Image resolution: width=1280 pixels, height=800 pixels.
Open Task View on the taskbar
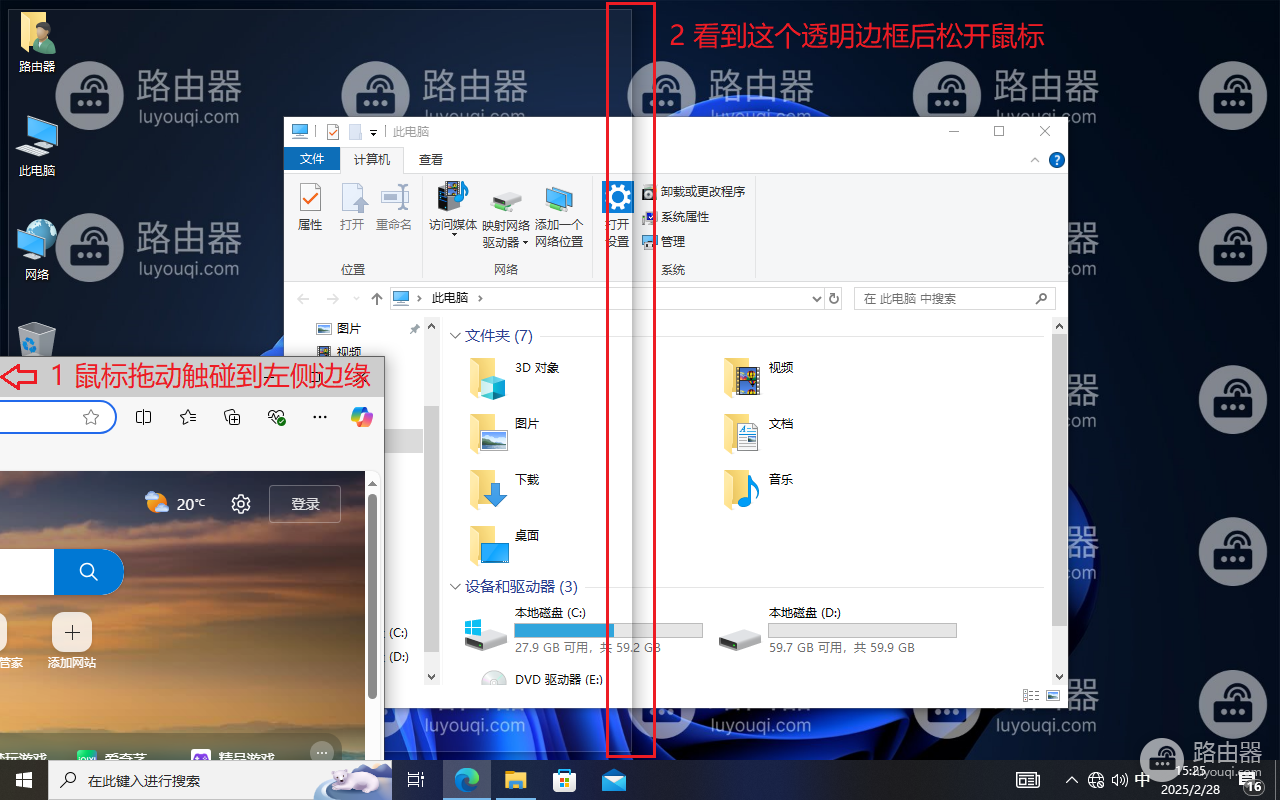point(416,780)
